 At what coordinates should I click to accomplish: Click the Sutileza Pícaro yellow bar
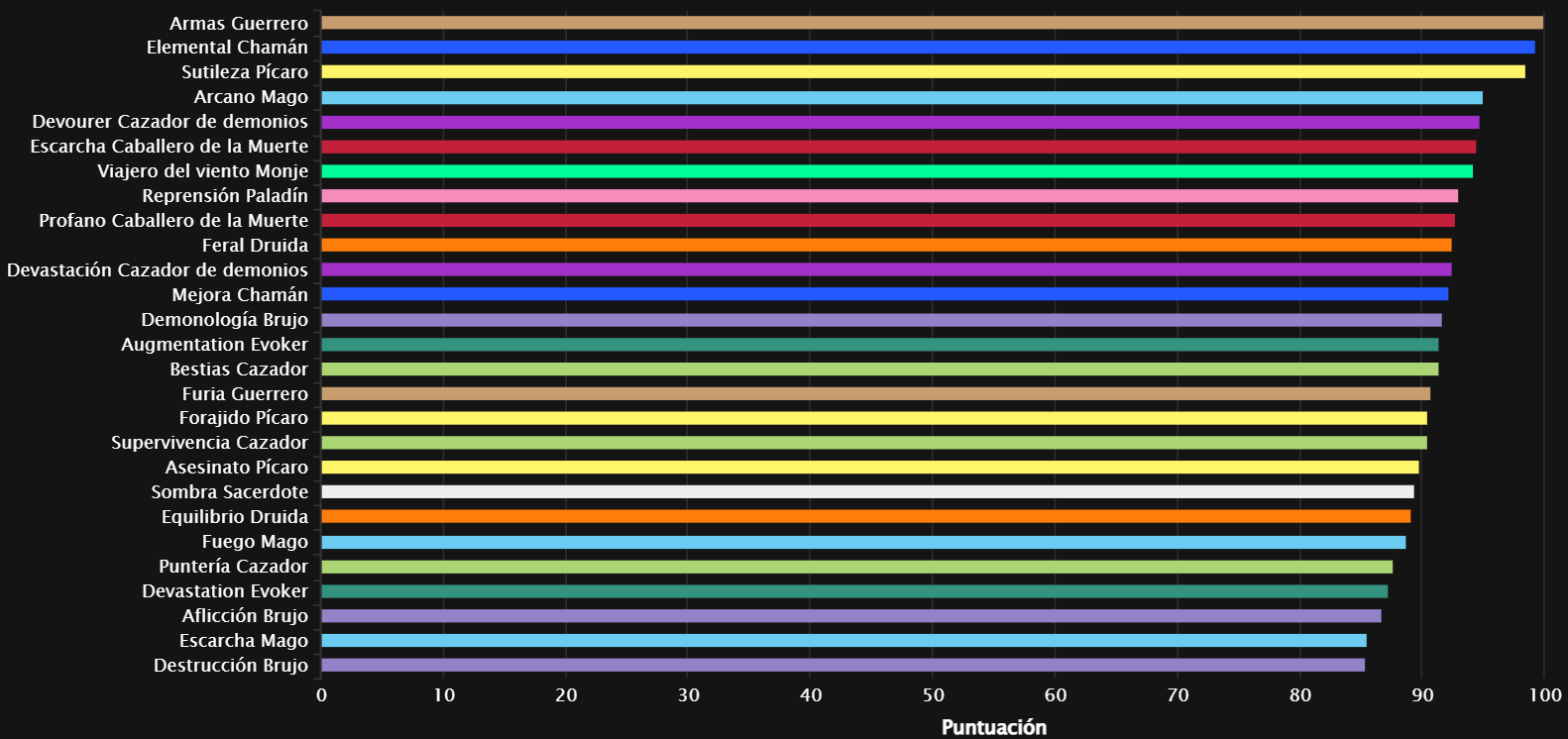pyautogui.click(x=923, y=72)
